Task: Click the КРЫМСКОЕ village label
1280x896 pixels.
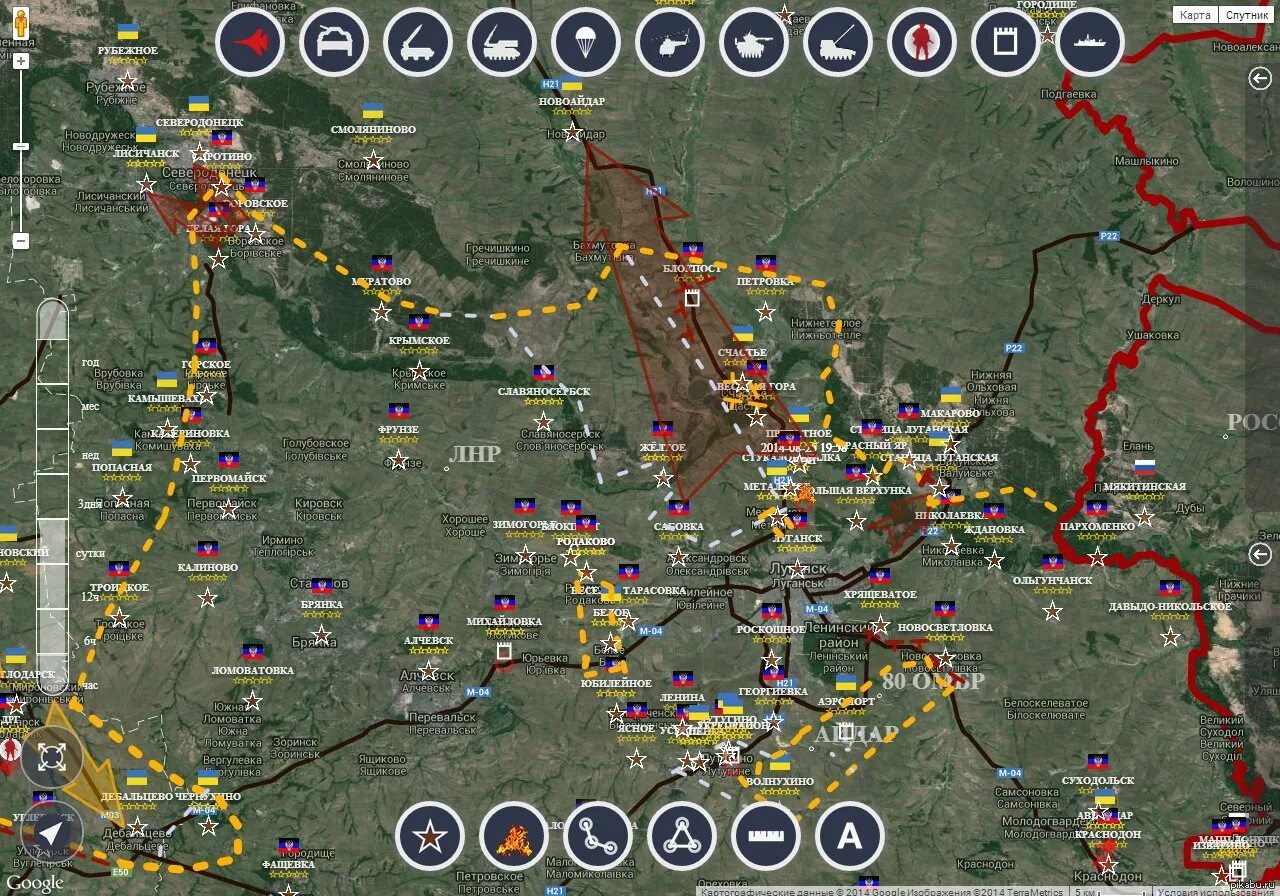Action: 419,340
